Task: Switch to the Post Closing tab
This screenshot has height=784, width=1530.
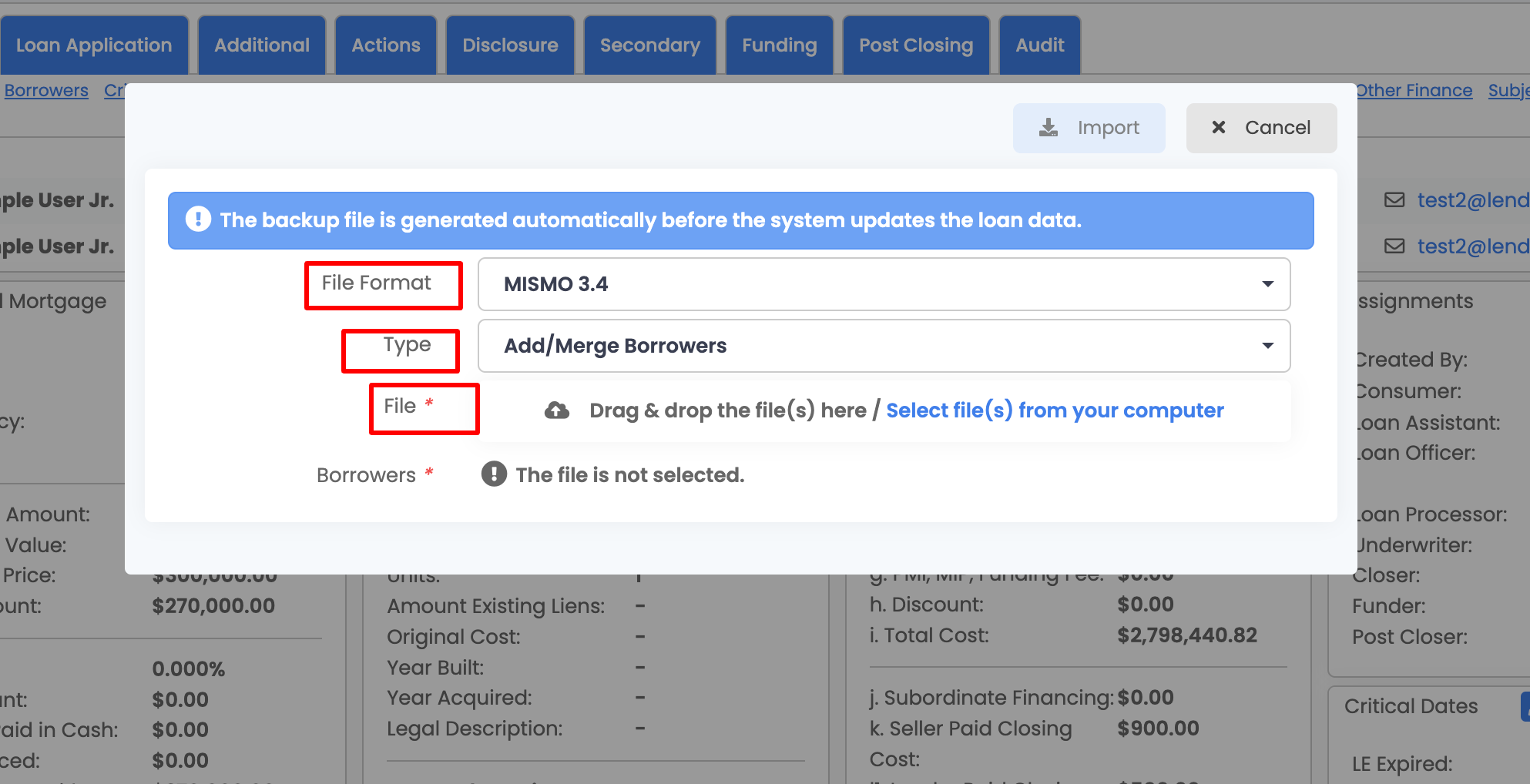Action: tap(916, 45)
